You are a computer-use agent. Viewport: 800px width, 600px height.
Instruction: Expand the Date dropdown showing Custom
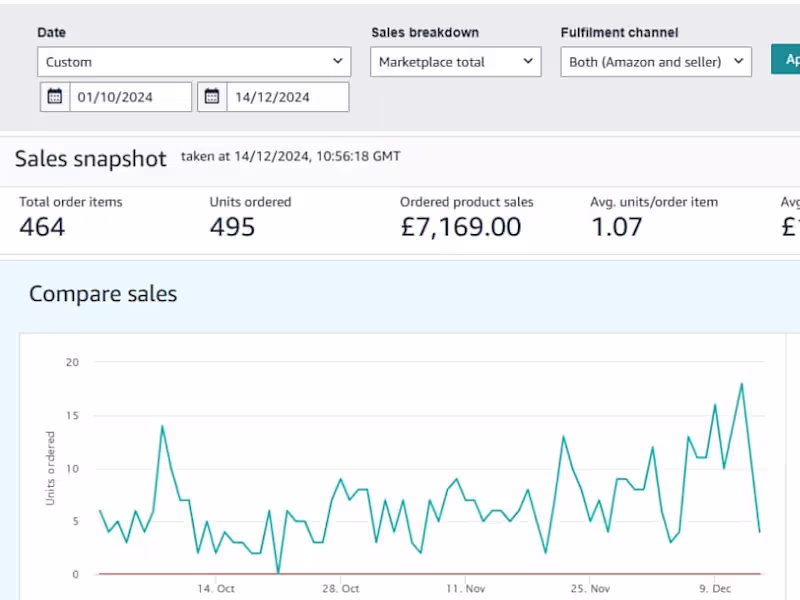tap(194, 62)
